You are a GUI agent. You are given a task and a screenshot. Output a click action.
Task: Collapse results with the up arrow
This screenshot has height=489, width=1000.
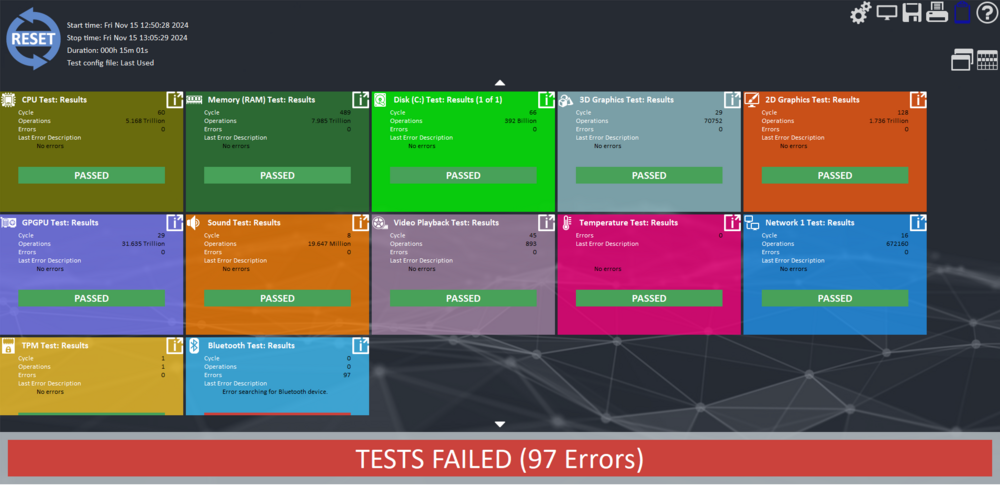point(500,83)
